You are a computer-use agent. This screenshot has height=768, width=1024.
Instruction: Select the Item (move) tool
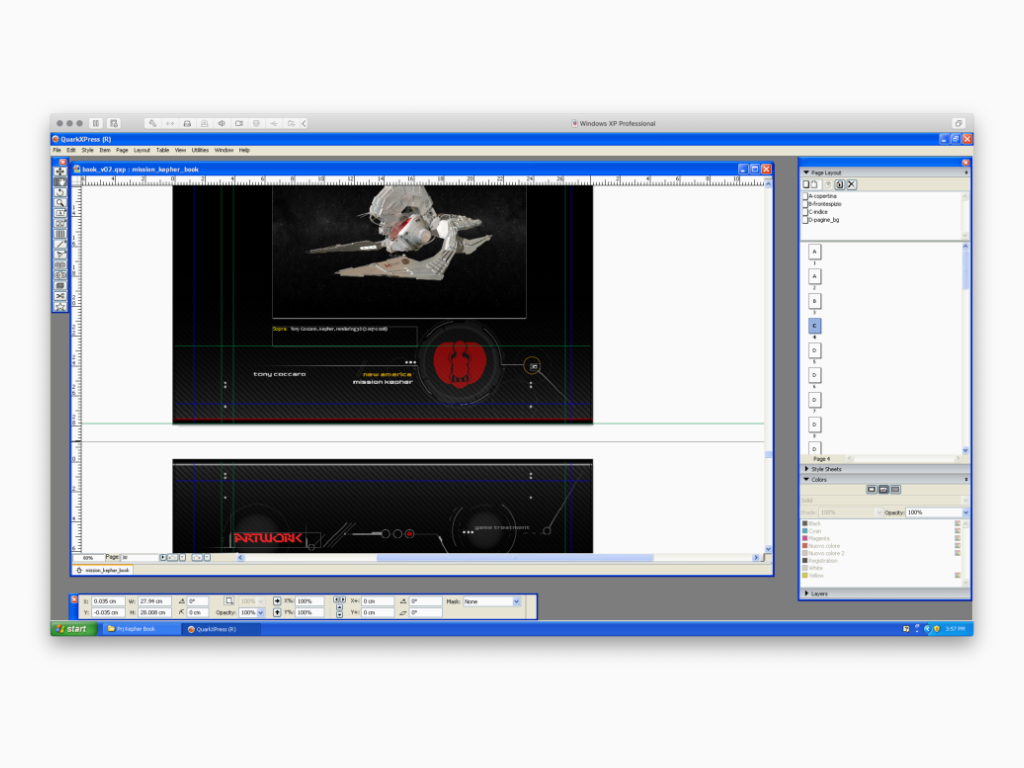pyautogui.click(x=60, y=171)
